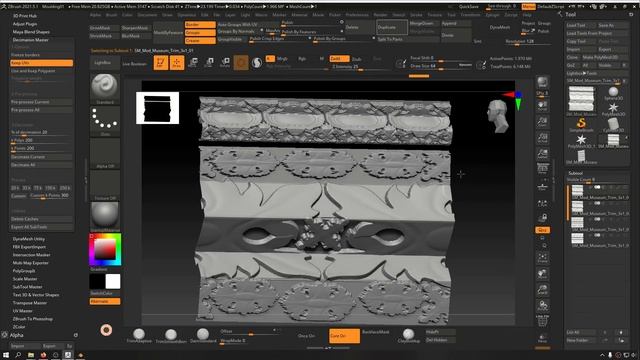
Task: Toggle Use and Keep Polypaint
Action: (41, 71)
